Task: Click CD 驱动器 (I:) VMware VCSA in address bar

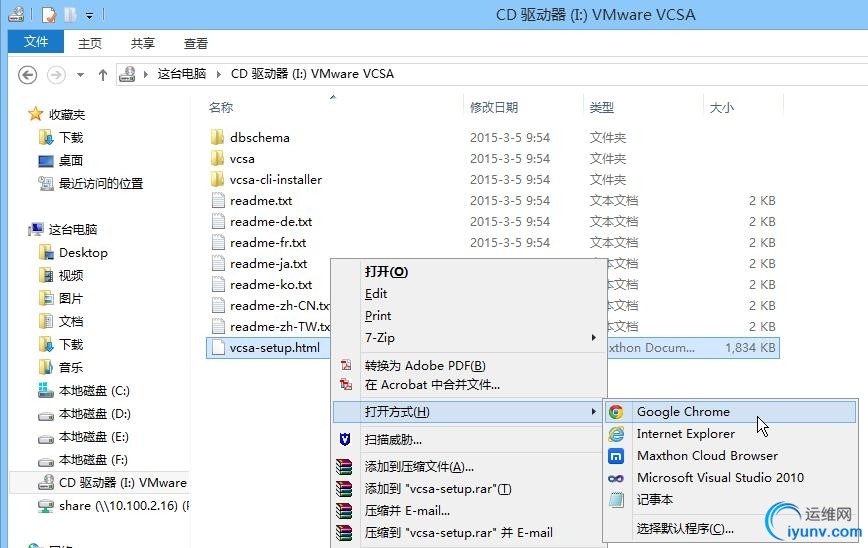Action: coord(312,74)
